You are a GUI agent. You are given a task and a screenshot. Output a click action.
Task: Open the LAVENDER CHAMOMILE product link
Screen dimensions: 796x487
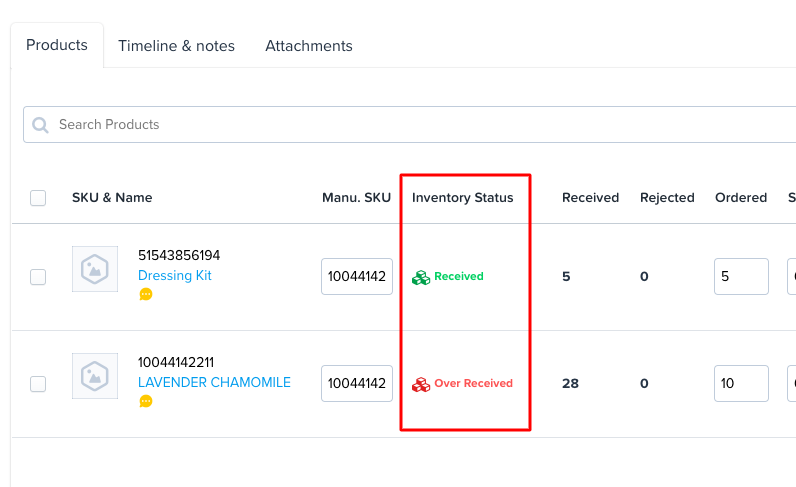(x=214, y=382)
